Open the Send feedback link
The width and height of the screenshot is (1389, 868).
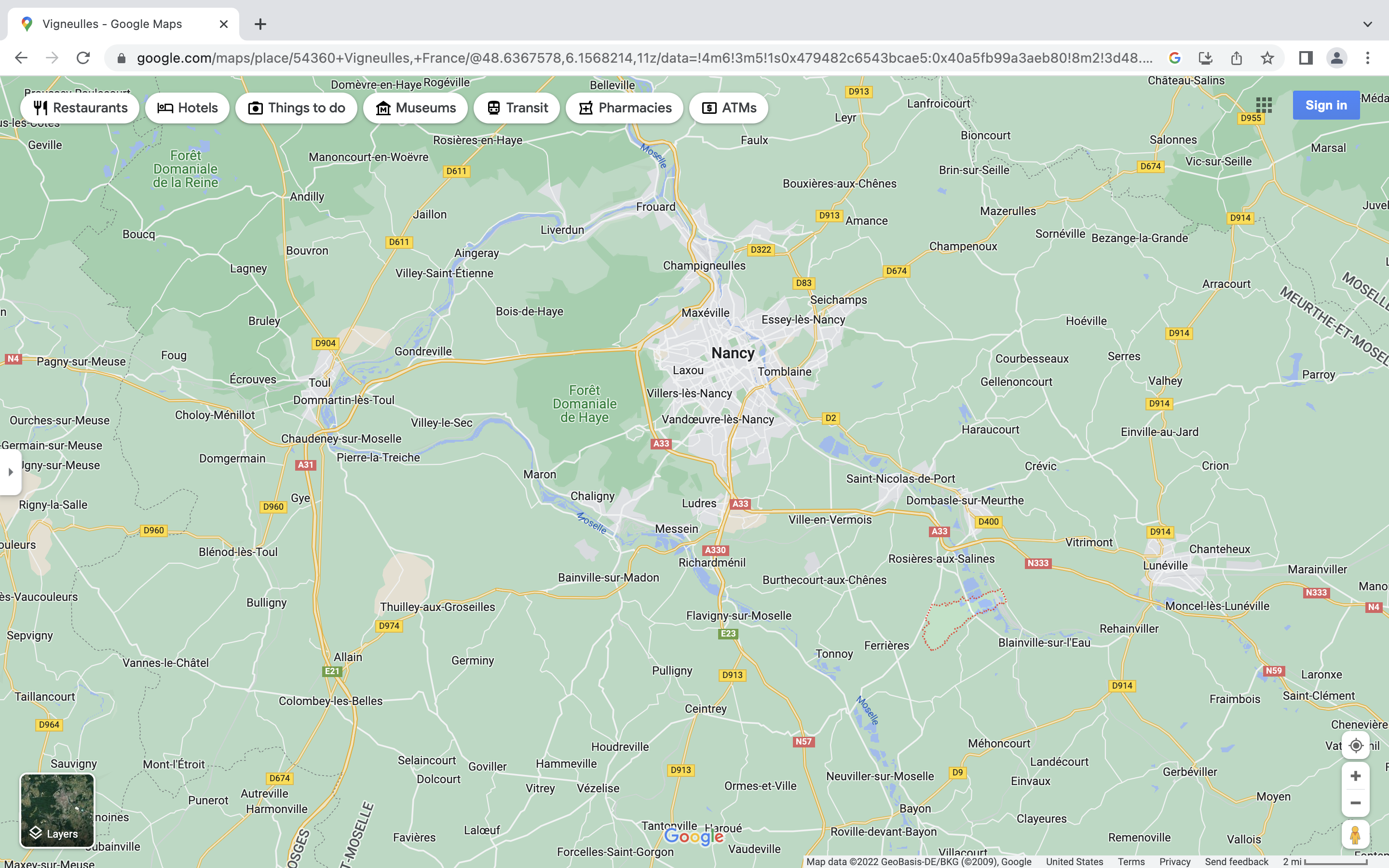point(1236,862)
